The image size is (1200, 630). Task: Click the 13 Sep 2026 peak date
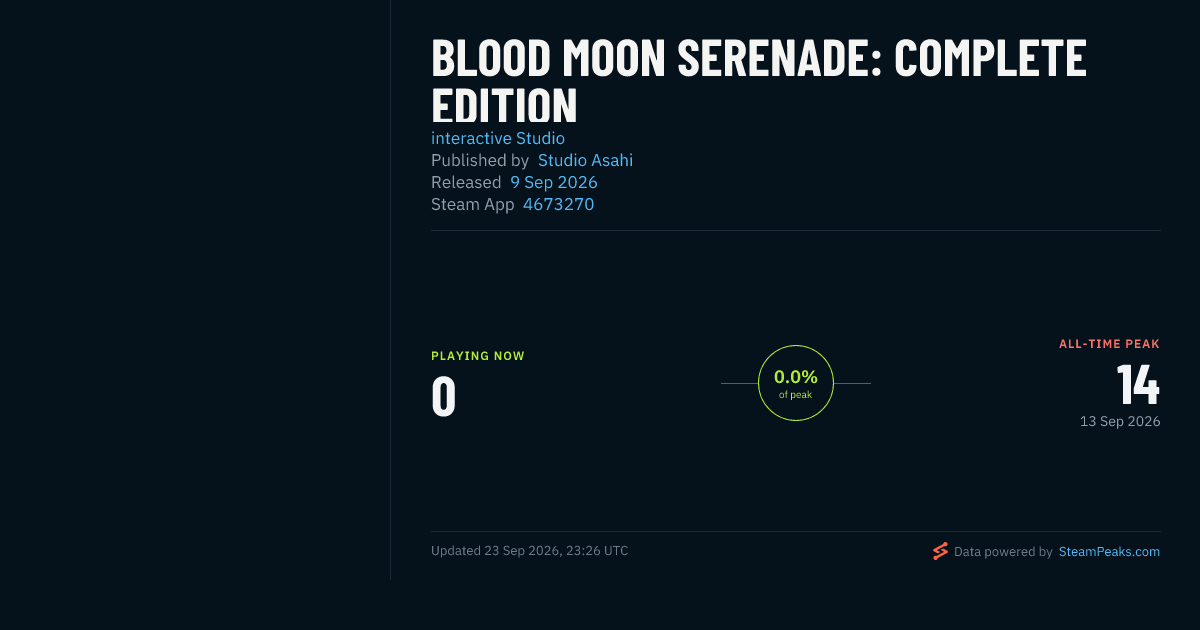point(1120,422)
